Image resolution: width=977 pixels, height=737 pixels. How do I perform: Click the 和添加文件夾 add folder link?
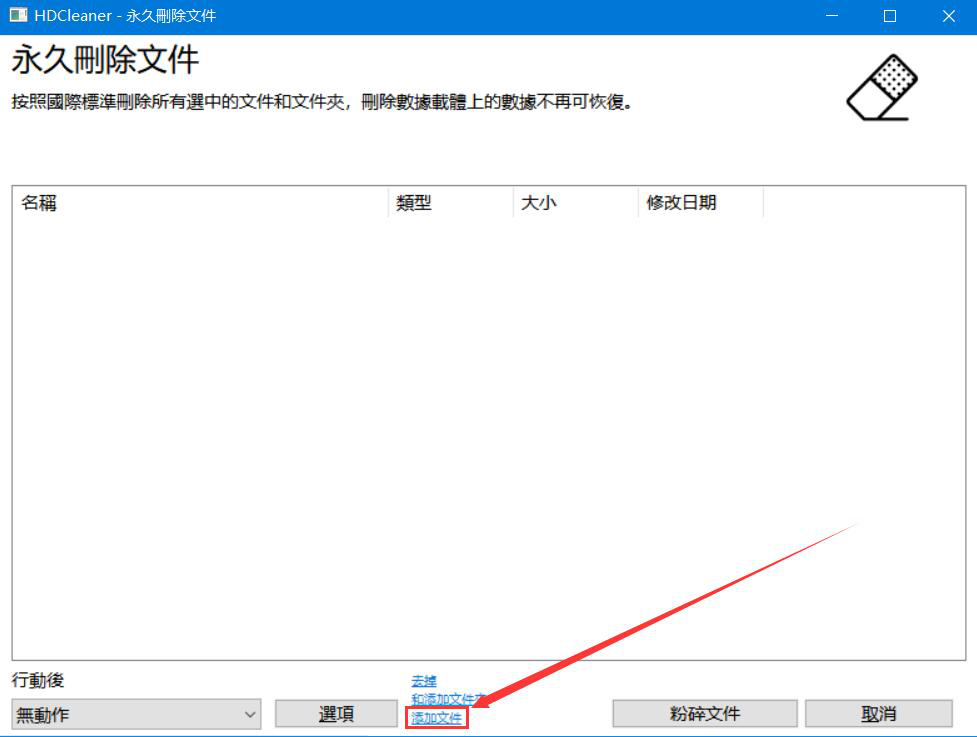tap(448, 700)
